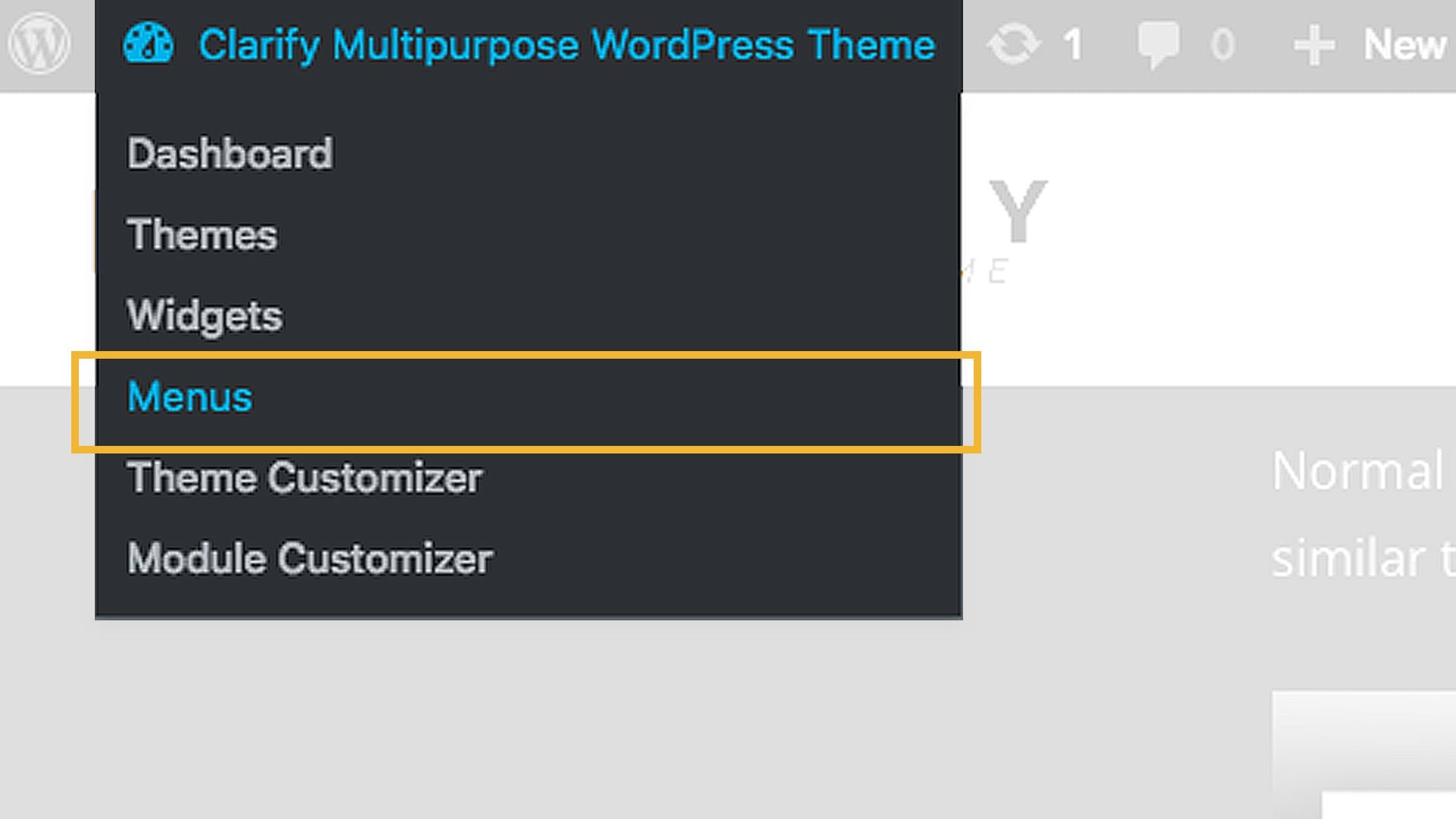This screenshot has height=819, width=1456.
Task: Select Dashboard from the site dropdown
Action: click(230, 154)
